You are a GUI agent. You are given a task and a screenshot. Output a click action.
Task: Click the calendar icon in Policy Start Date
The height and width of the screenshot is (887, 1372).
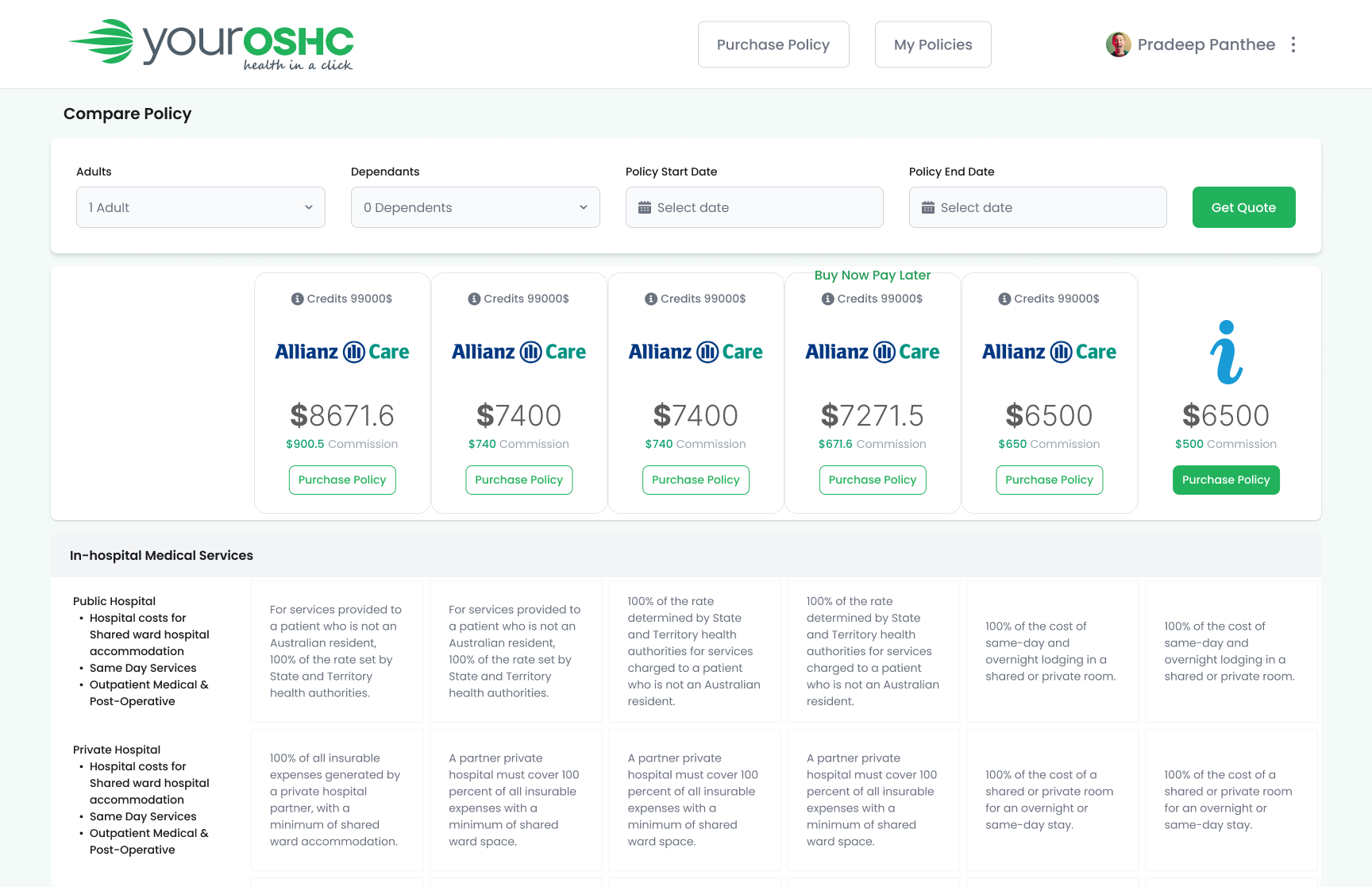point(645,207)
